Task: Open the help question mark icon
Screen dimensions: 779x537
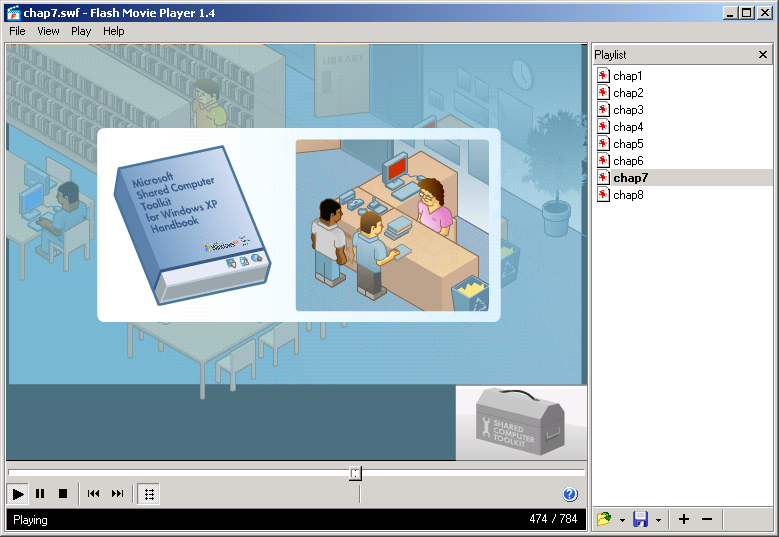Action: 570,494
